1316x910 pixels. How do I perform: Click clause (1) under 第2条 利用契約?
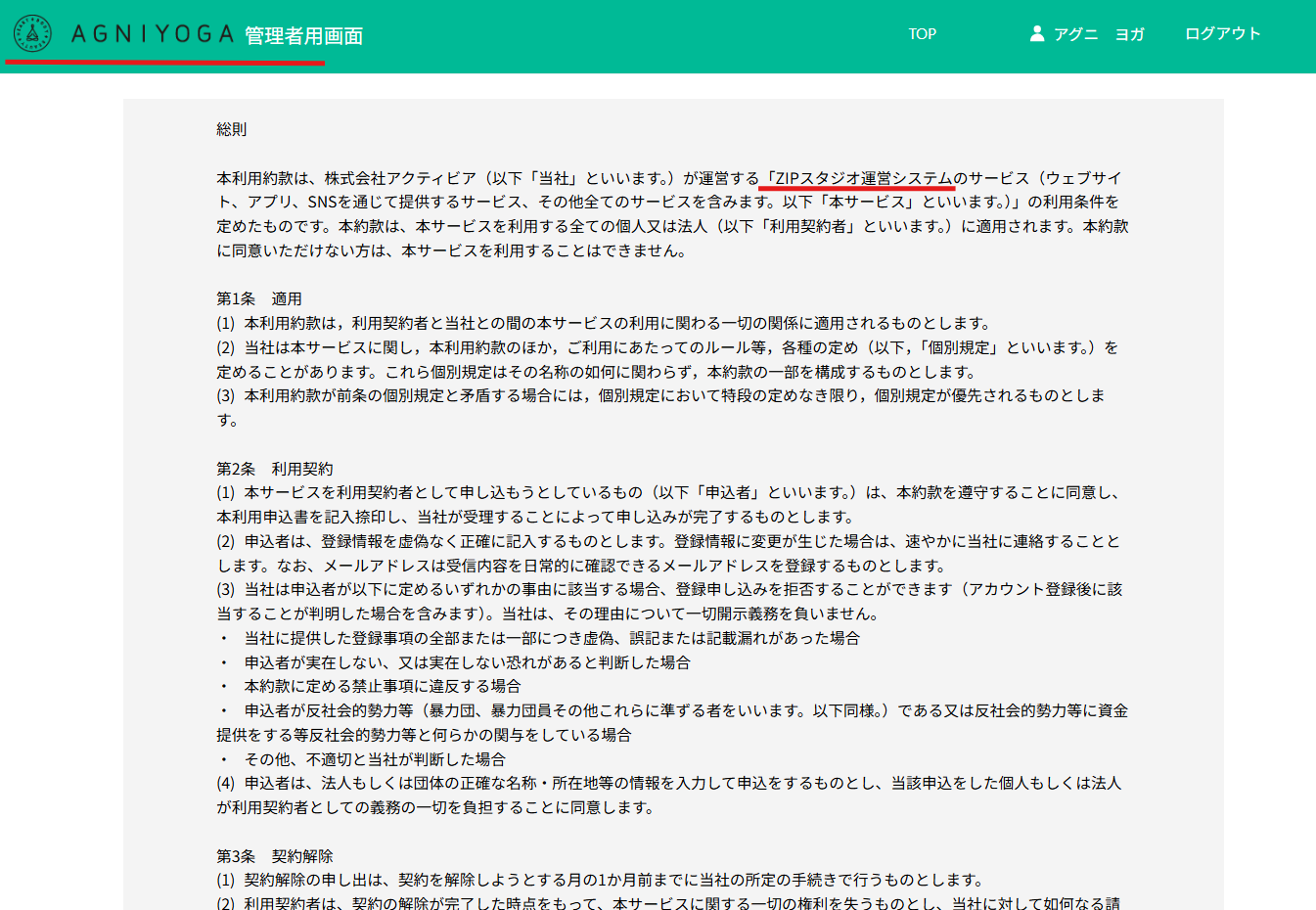point(667,493)
